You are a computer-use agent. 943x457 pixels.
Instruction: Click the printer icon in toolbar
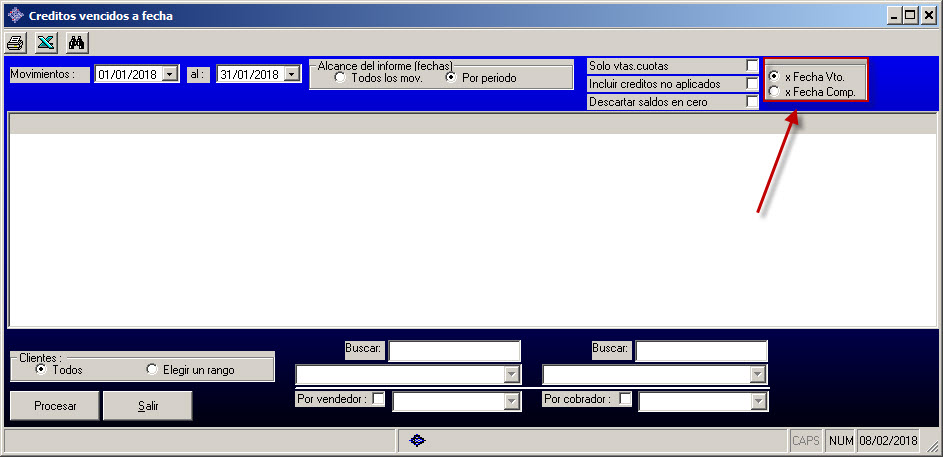point(16,42)
